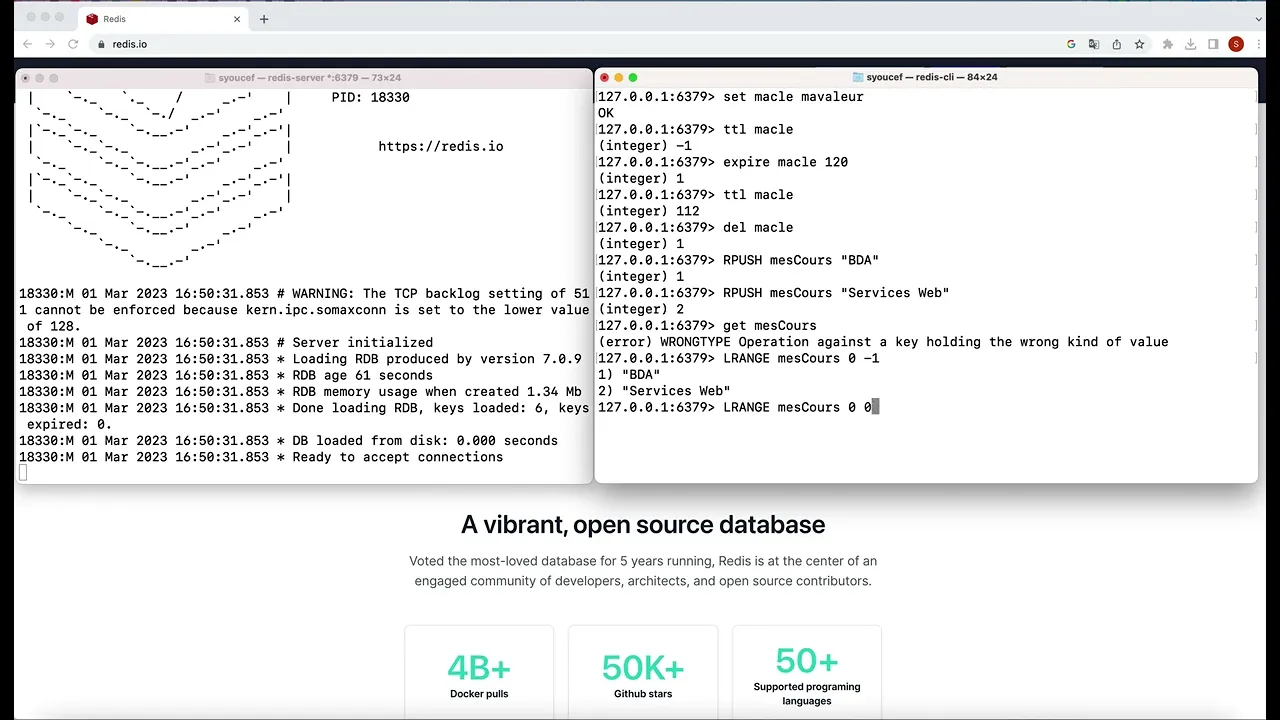Viewport: 1280px width, 720px height.
Task: Maximize the redis-cli terminal window
Action: click(632, 77)
